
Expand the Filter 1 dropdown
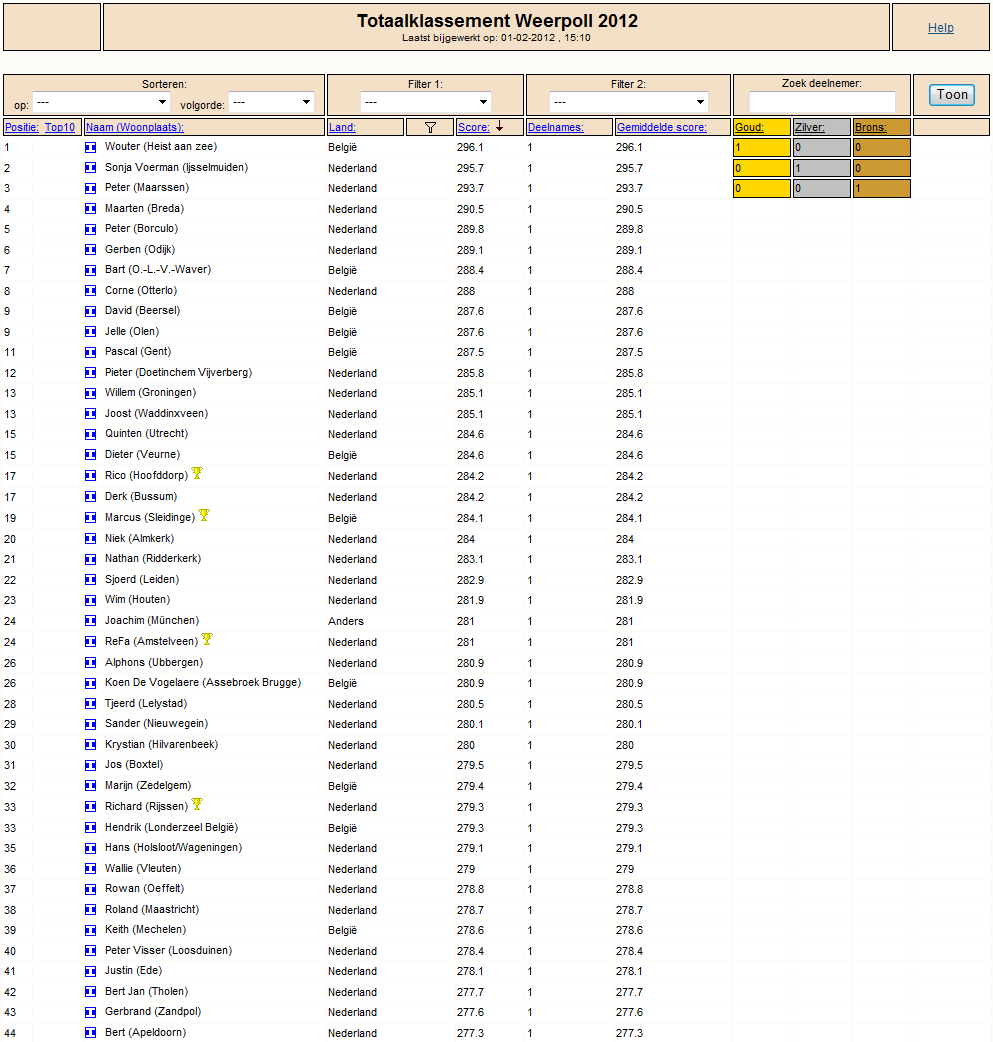coord(426,102)
